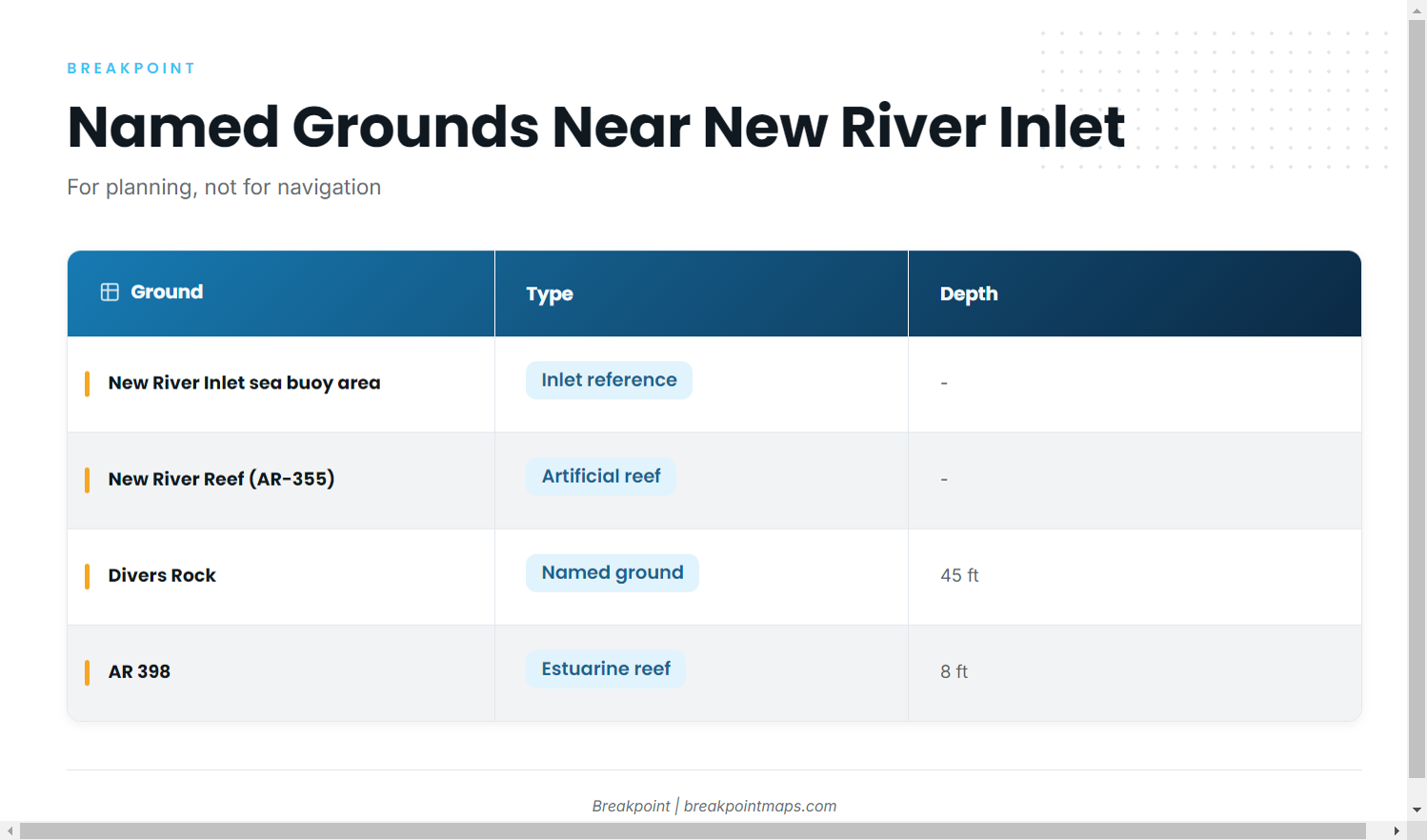Click the 'For planning, not for navigation' subtitle
The height and width of the screenshot is (840, 1427).
(224, 187)
